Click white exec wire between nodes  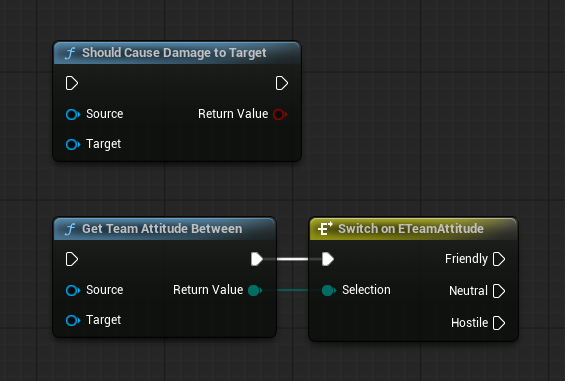(292, 259)
